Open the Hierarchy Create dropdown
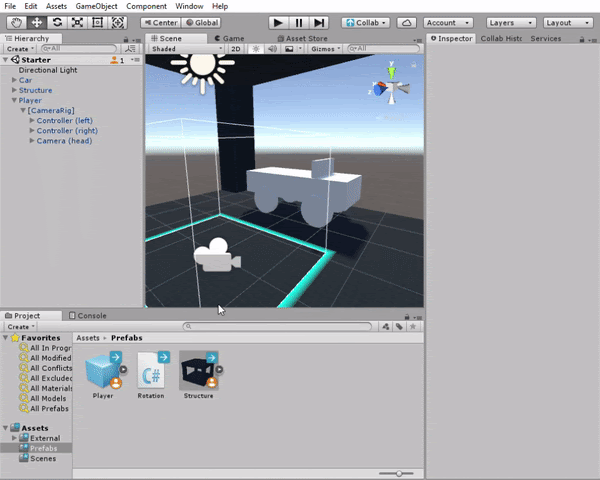The width and height of the screenshot is (600, 480). coord(20,49)
